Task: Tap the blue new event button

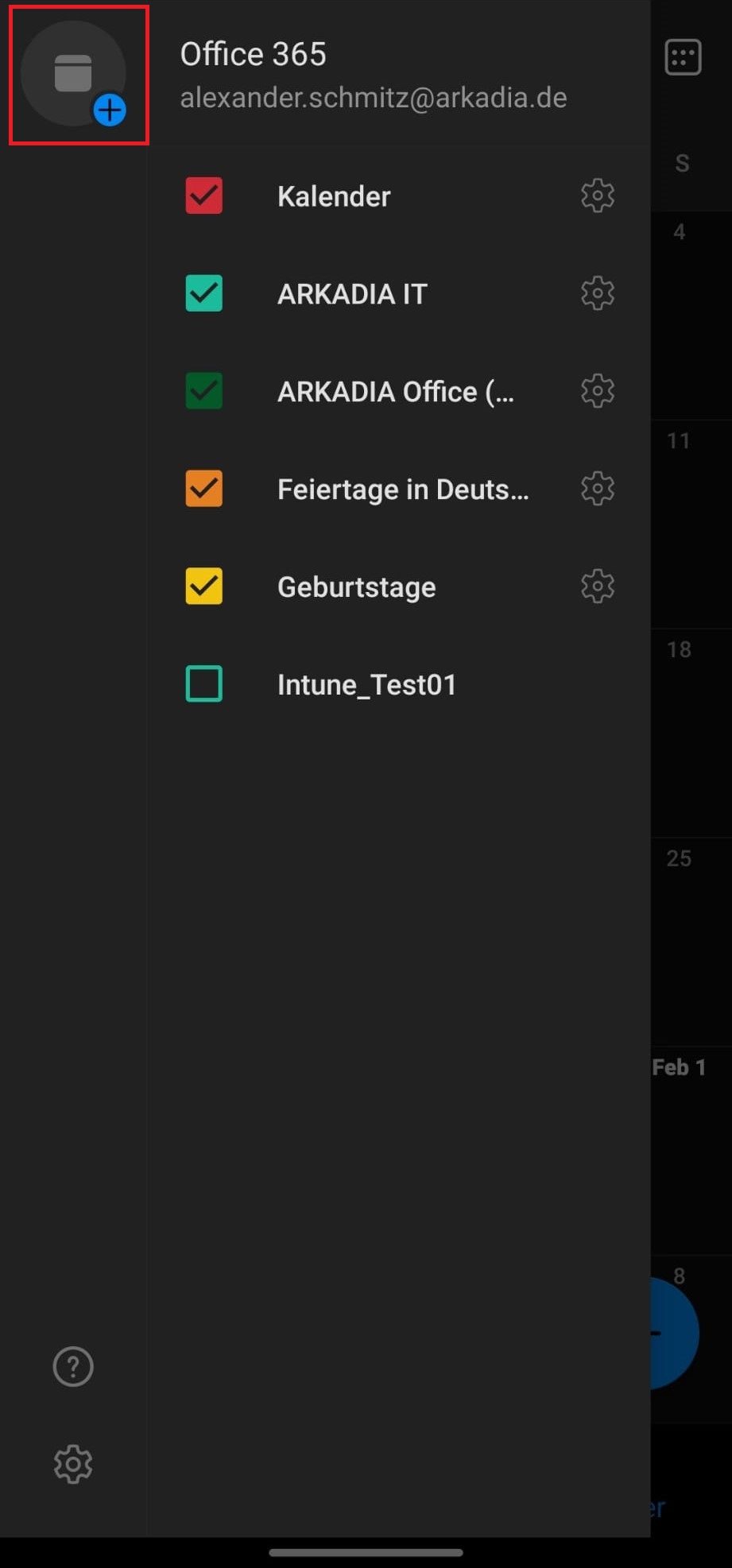Action: (676, 1334)
